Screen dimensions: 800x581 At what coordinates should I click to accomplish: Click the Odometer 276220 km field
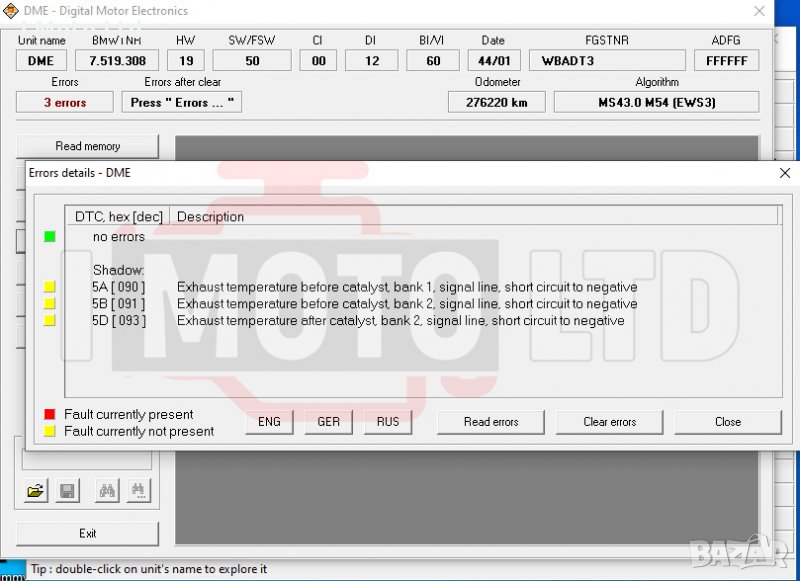tap(496, 102)
